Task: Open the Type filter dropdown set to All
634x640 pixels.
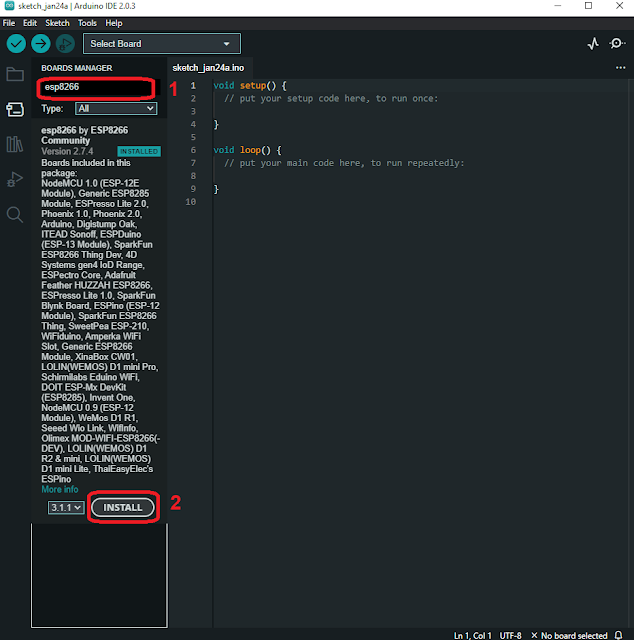Action: 116,109
